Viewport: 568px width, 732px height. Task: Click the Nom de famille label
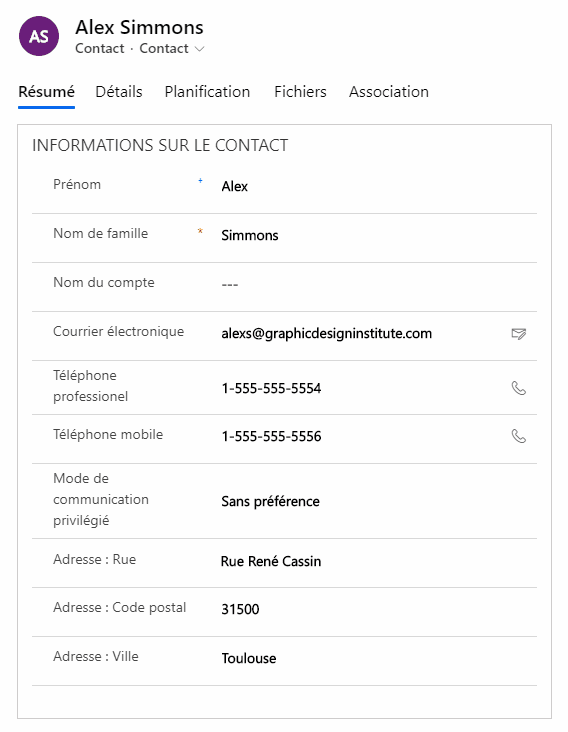[x=100, y=233]
